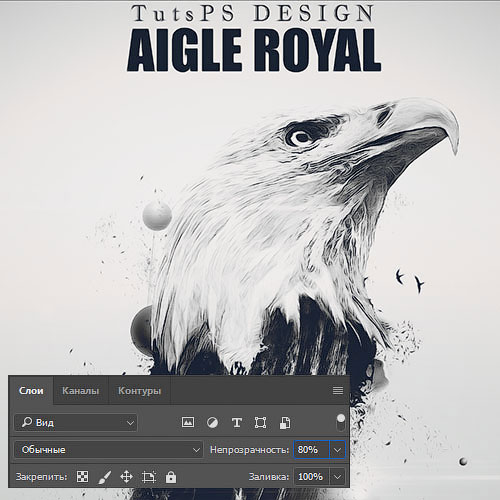
Task: Open the Вид filter type dropdown
Action: coord(76,423)
